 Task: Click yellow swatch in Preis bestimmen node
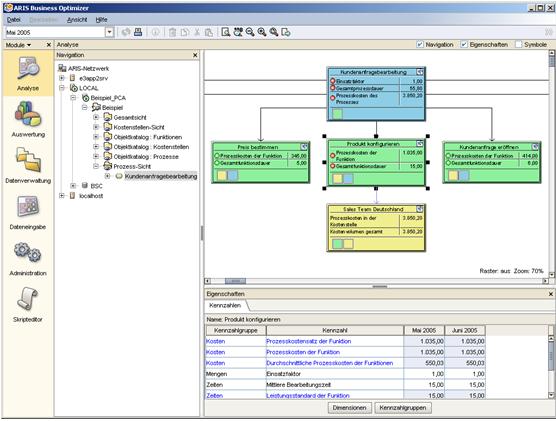pyautogui.click(x=222, y=175)
